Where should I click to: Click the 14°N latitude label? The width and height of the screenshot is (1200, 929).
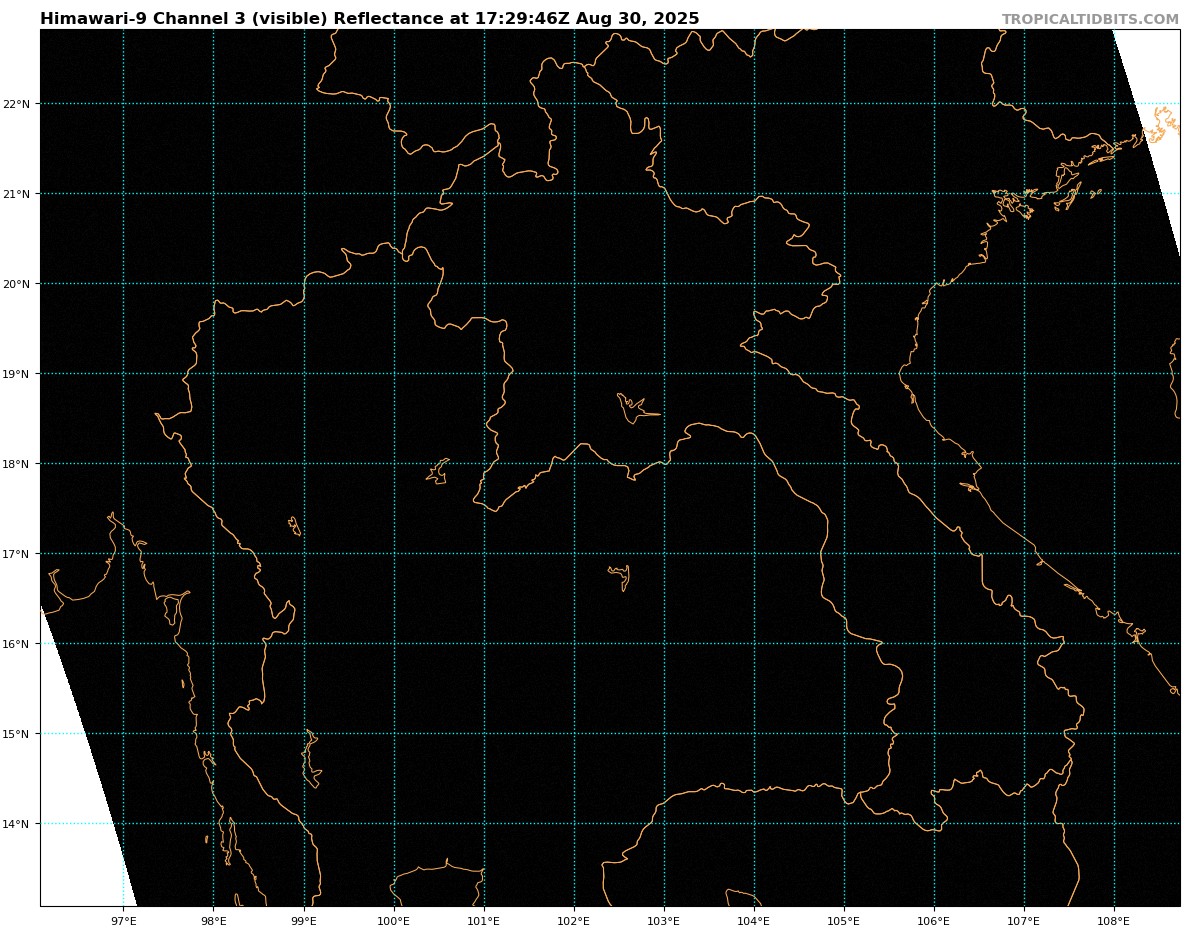coord(17,824)
